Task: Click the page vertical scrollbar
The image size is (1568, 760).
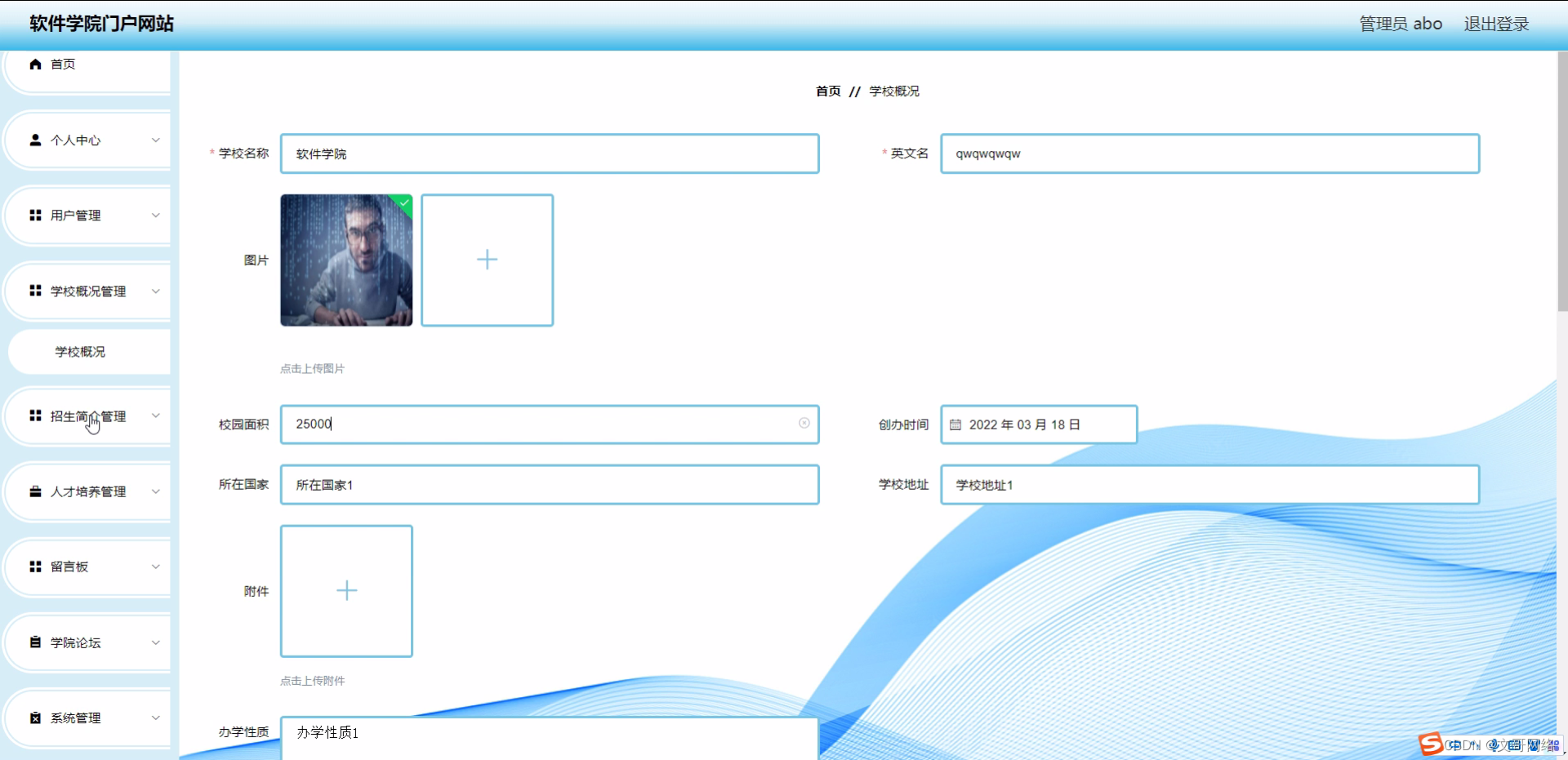Action: pyautogui.click(x=1562, y=181)
